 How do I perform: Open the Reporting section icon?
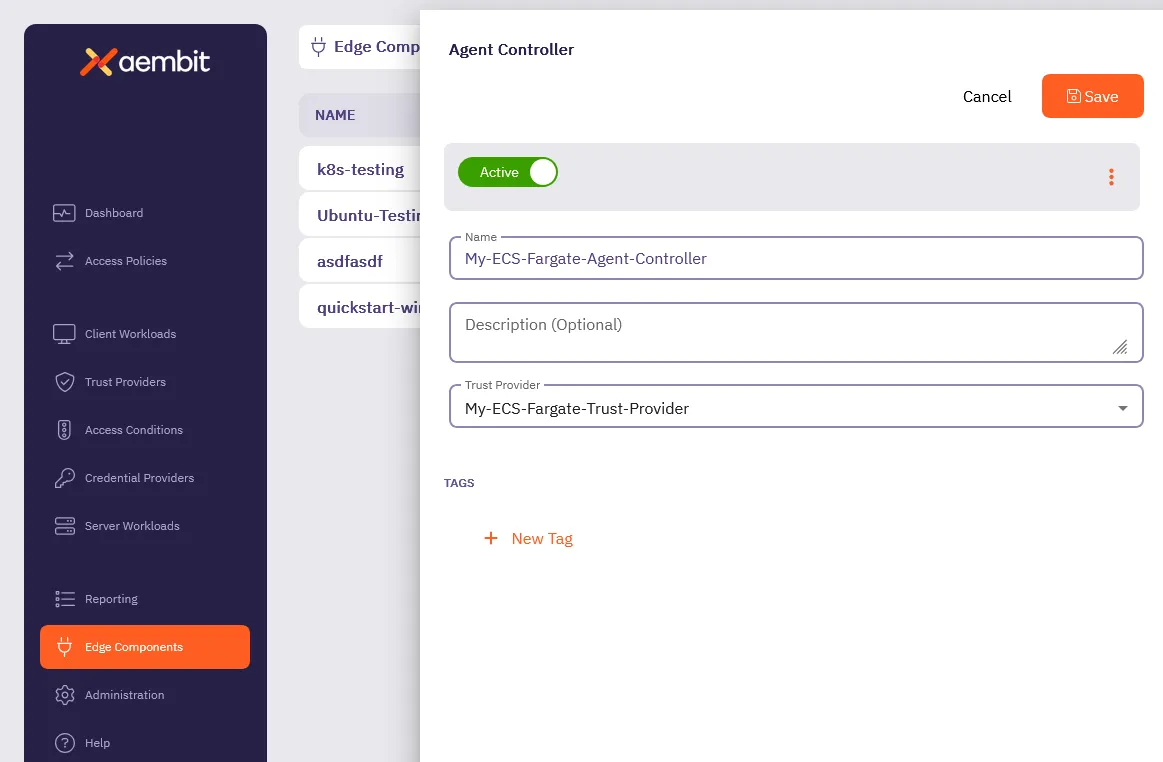coord(64,598)
